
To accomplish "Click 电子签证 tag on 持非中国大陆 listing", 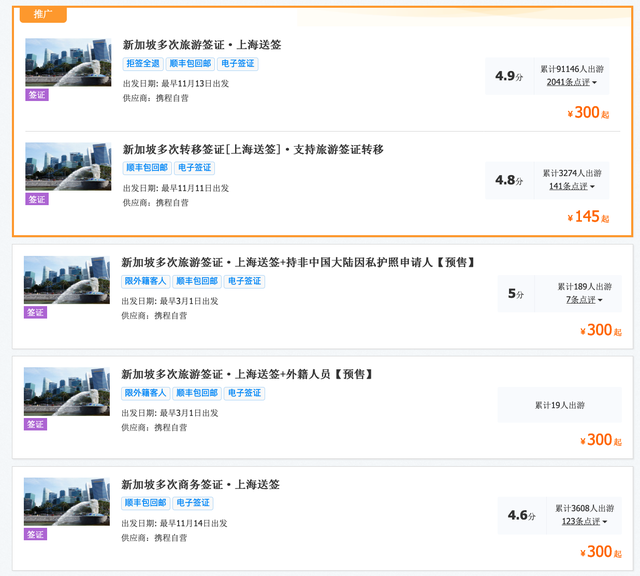I will pos(244,281).
